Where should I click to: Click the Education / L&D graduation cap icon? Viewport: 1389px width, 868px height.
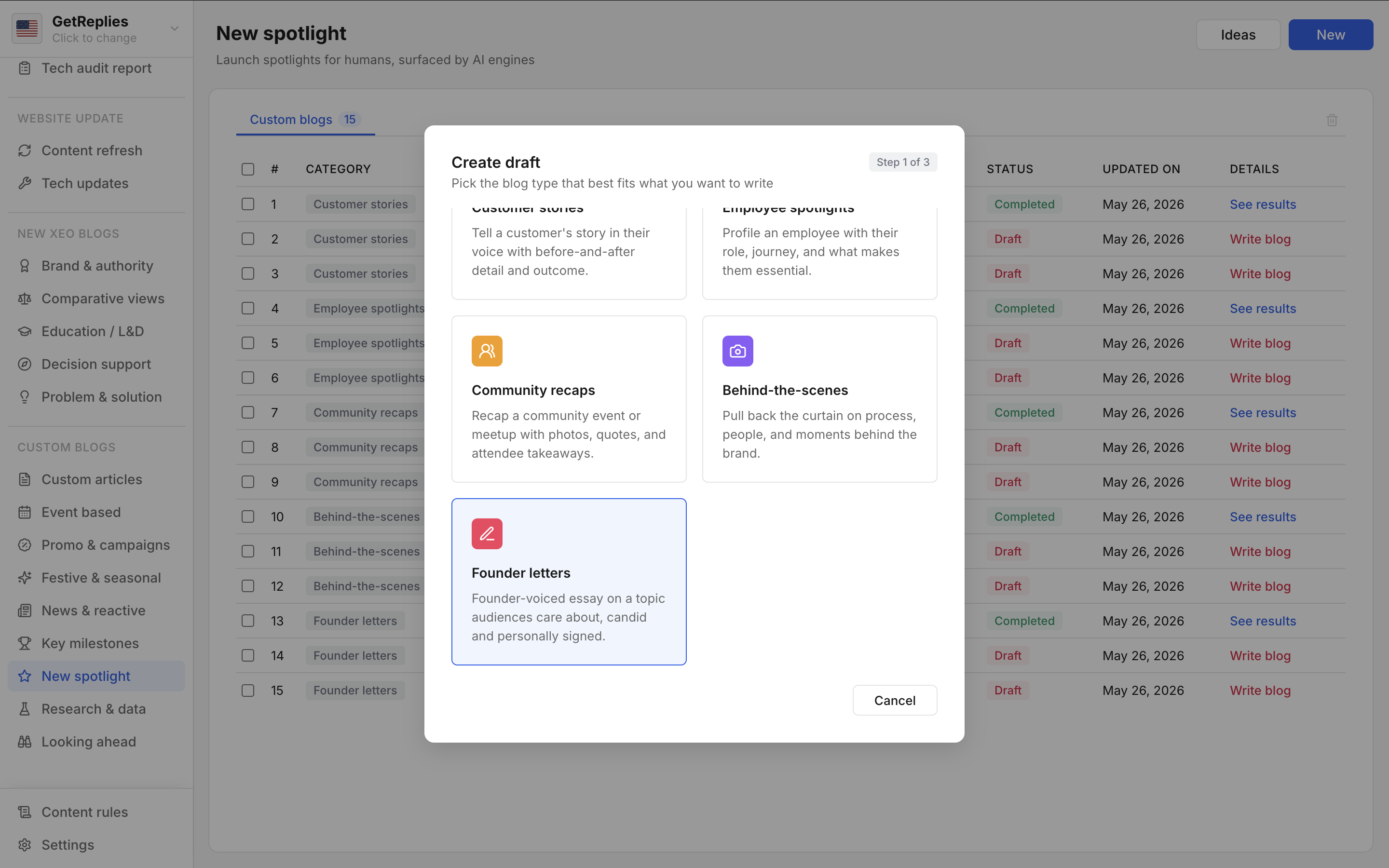pos(25,331)
